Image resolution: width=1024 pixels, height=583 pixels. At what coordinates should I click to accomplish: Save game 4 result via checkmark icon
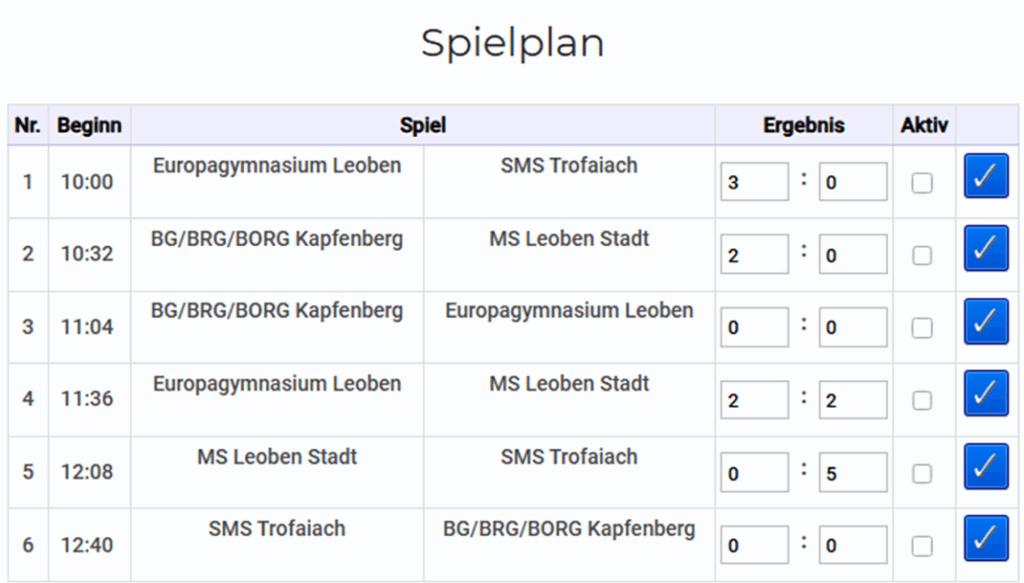point(985,393)
